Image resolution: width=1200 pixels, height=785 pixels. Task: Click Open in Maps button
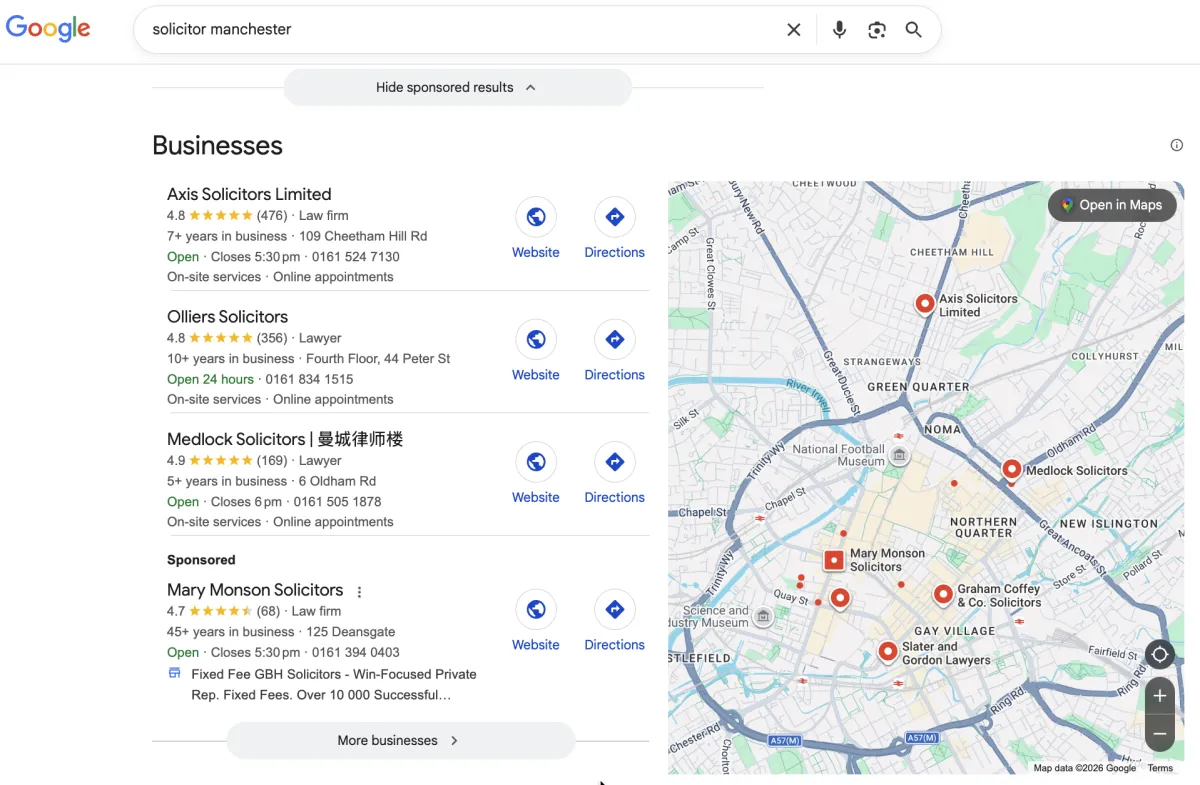coord(1112,205)
